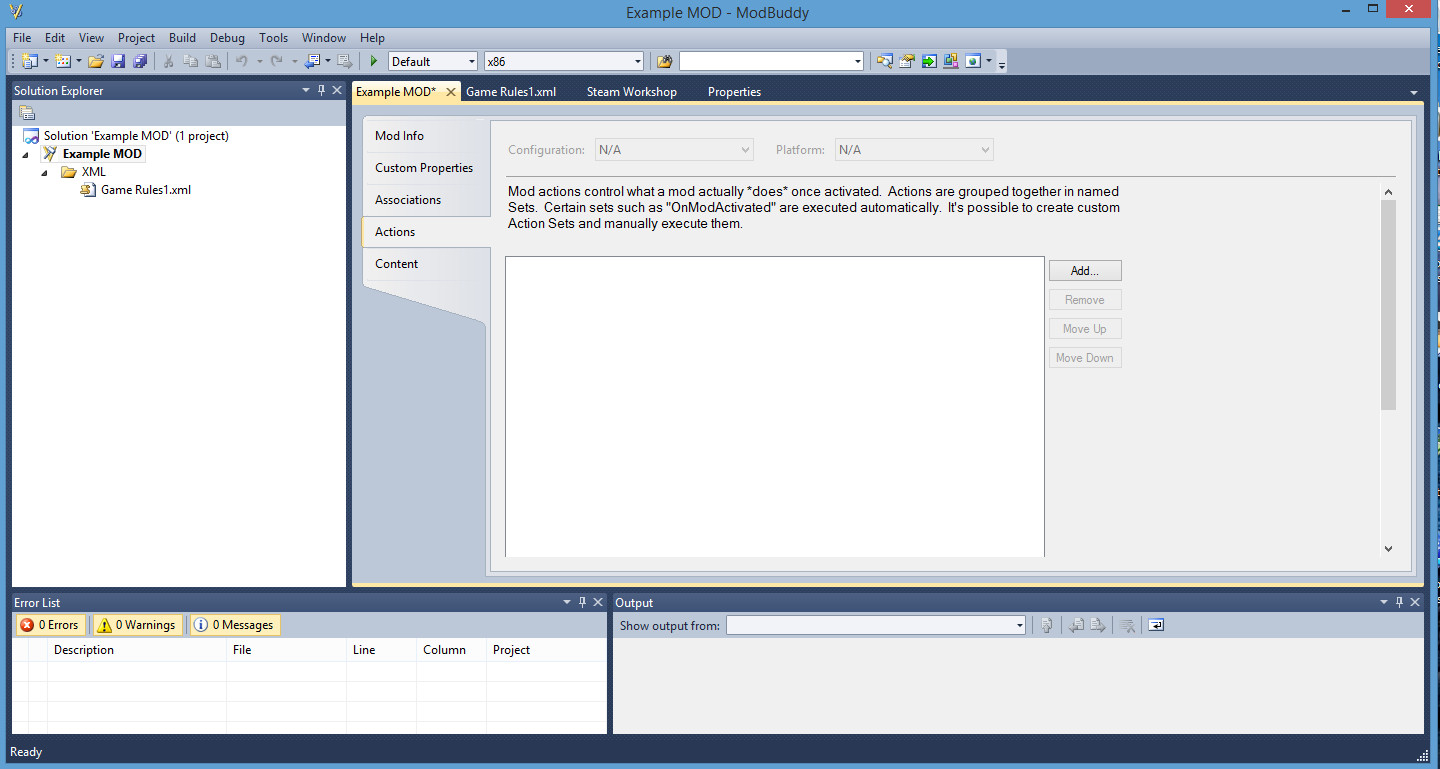The image size is (1440, 769).
Task: Select Solution 'Example MOD' root node
Action: [x=136, y=136]
